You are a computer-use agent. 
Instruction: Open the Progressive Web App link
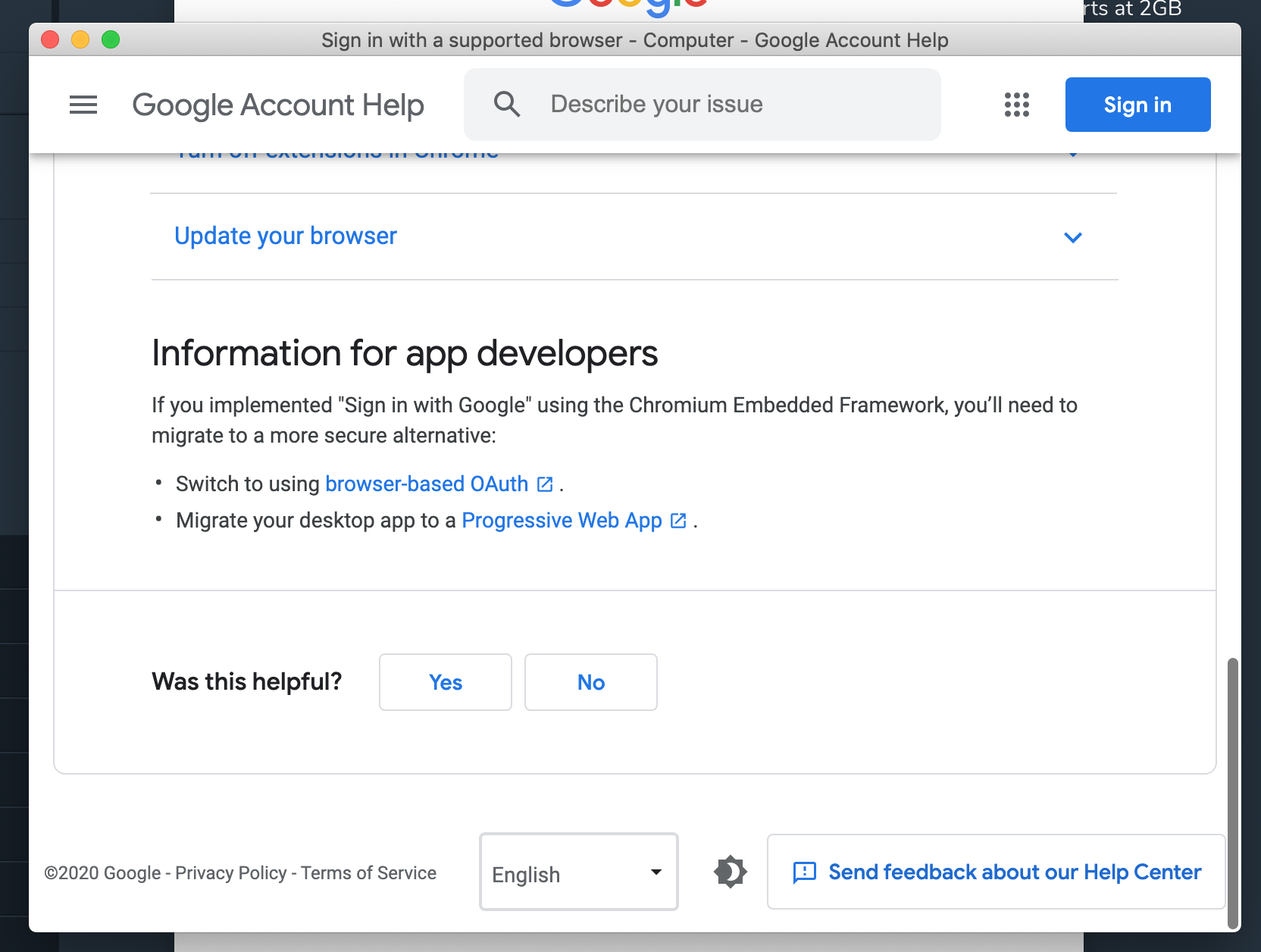[x=562, y=521]
